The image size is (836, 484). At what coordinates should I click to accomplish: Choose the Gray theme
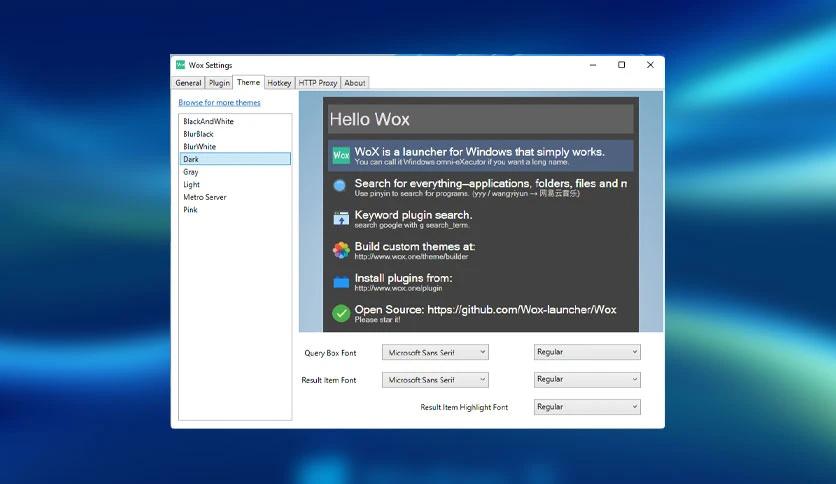point(235,172)
